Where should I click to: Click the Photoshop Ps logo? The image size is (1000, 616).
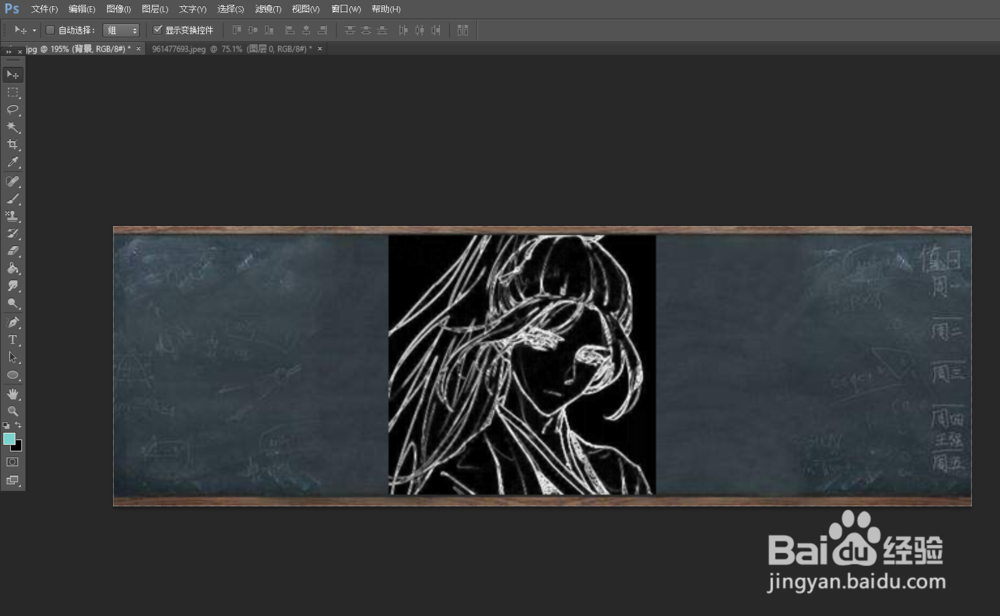[11, 9]
